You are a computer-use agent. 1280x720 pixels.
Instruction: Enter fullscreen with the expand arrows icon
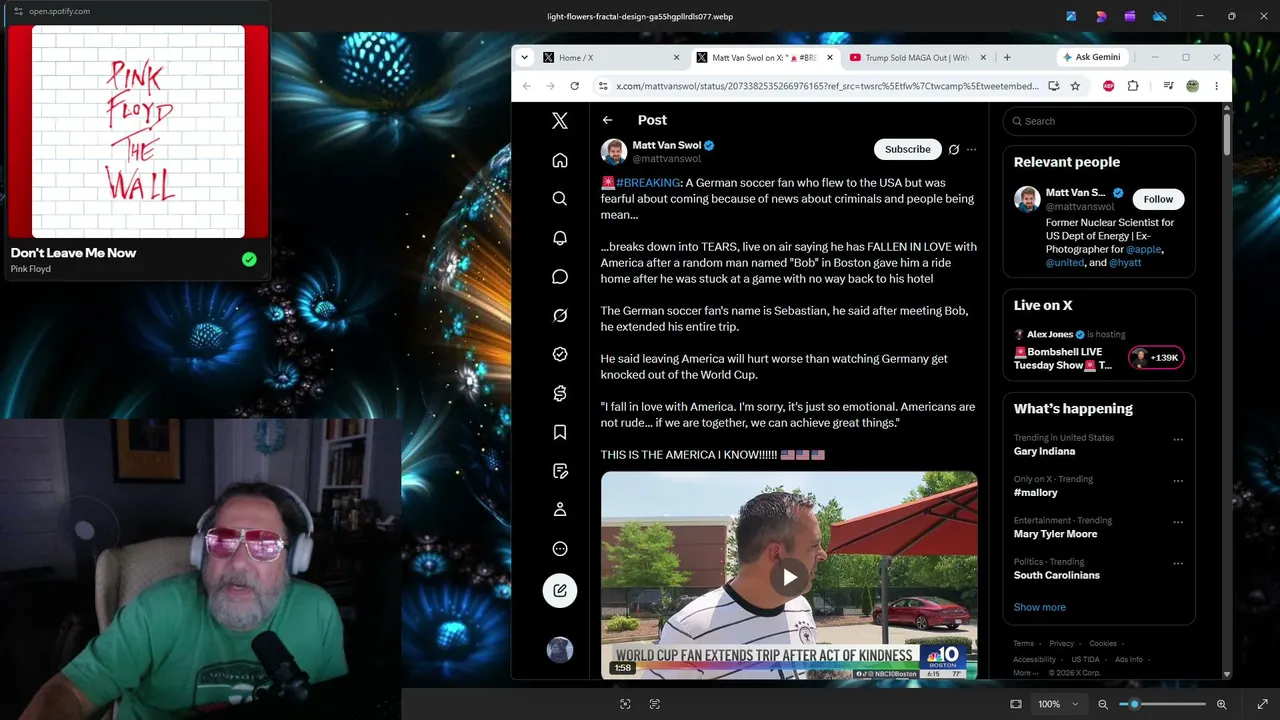(x=1262, y=704)
